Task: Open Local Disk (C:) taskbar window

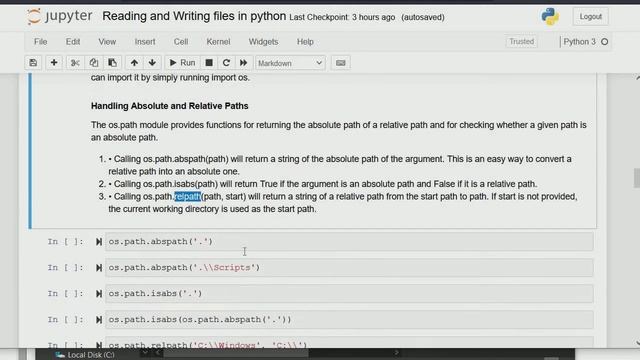Action: point(86,355)
